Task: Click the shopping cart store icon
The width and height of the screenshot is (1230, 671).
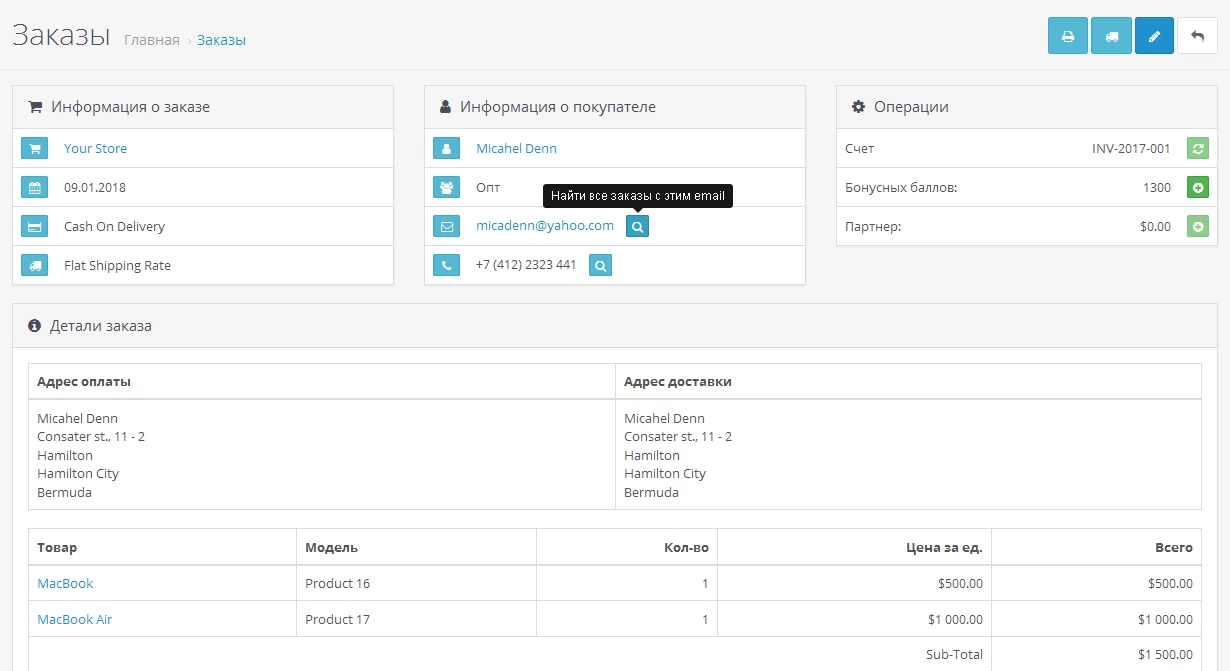Action: click(x=35, y=149)
